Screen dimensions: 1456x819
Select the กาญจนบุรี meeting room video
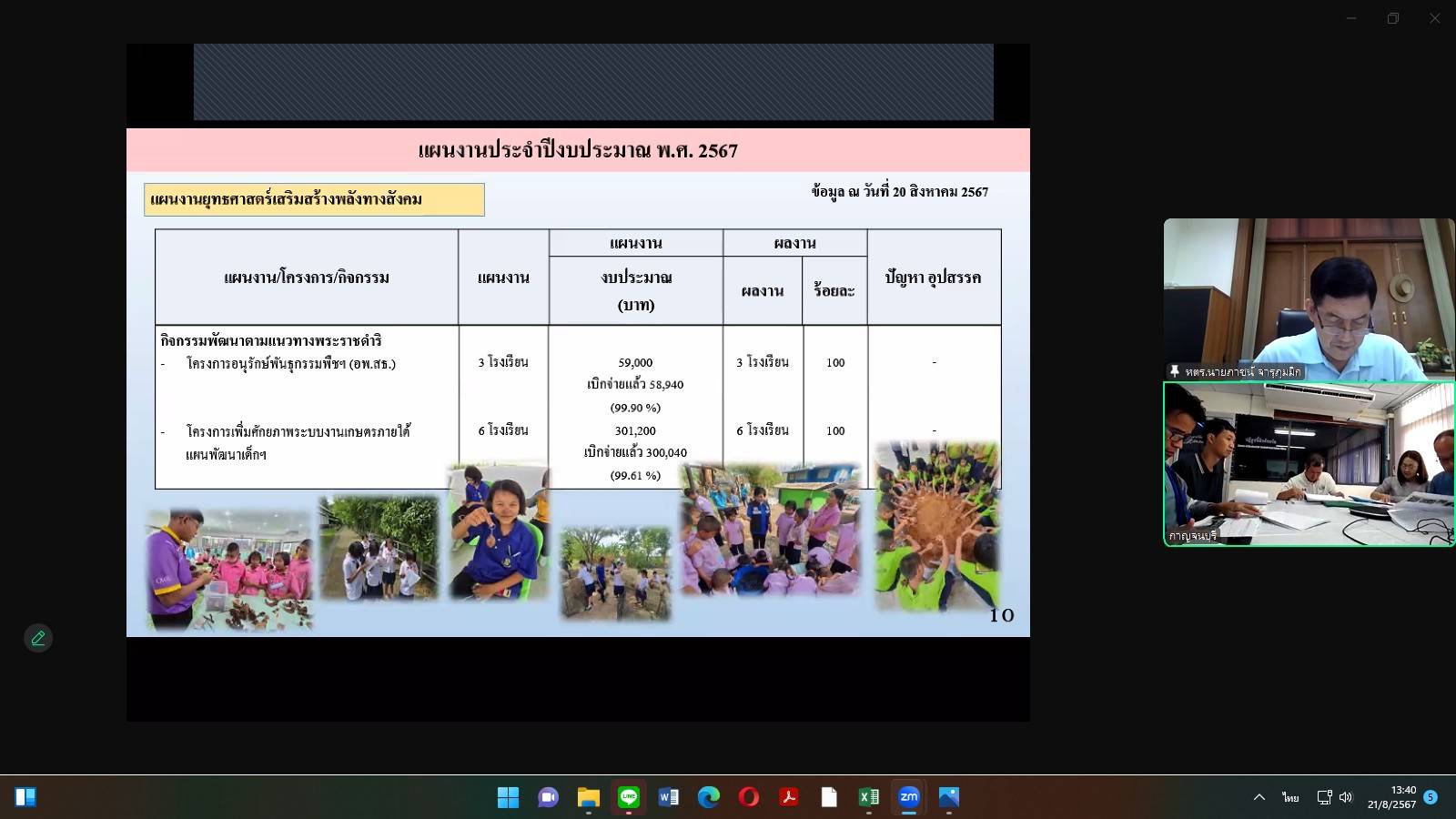click(1309, 464)
